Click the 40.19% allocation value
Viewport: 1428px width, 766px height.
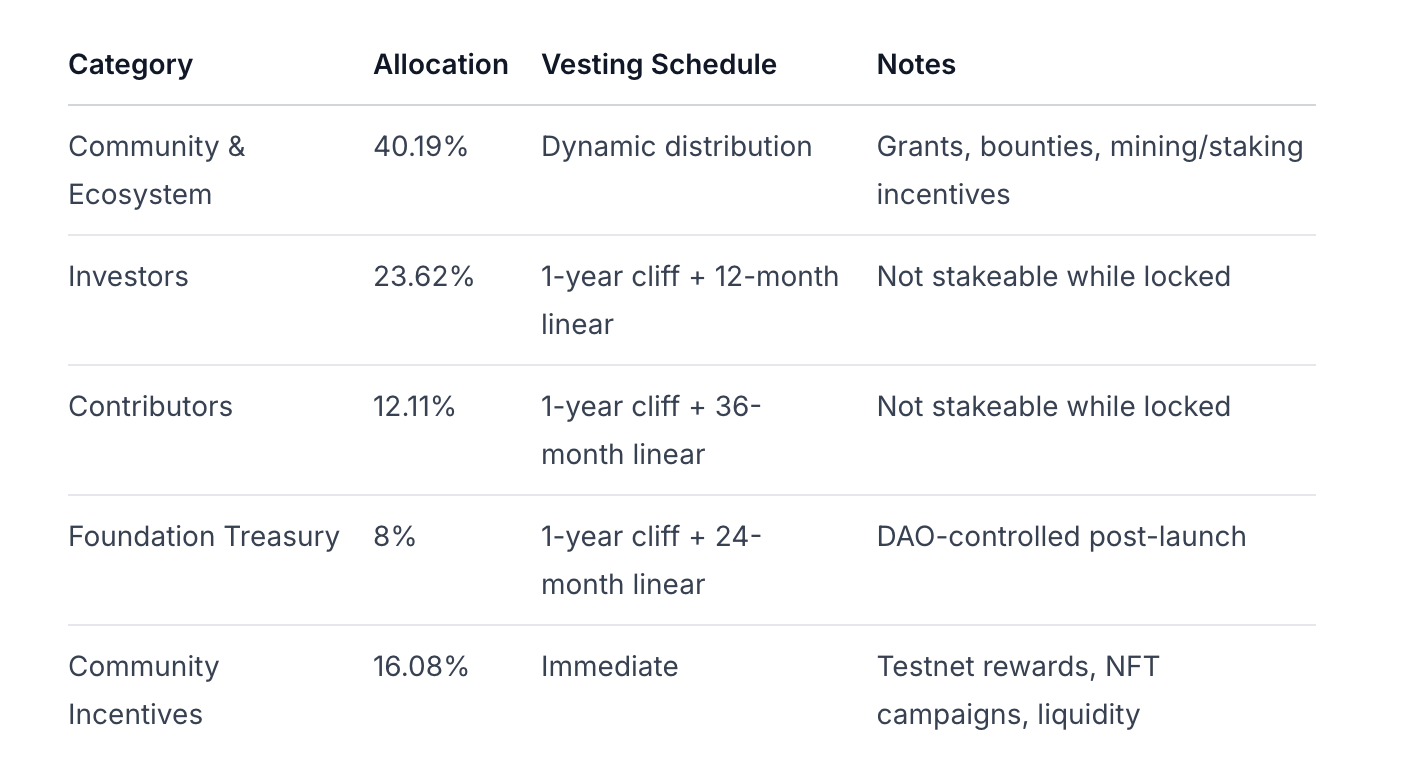coord(420,147)
